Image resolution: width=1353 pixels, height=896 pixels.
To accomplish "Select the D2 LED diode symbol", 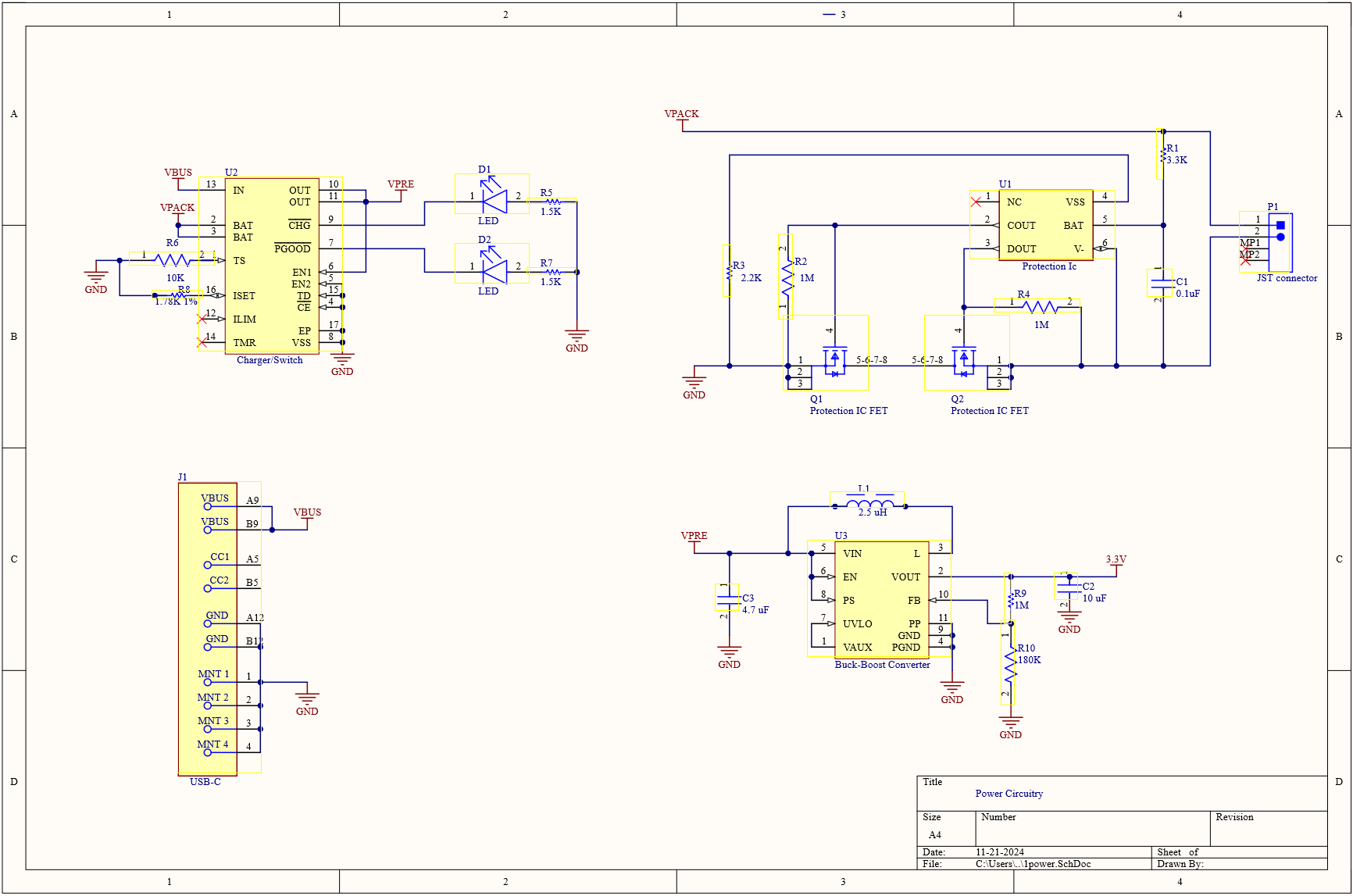I will [x=494, y=270].
